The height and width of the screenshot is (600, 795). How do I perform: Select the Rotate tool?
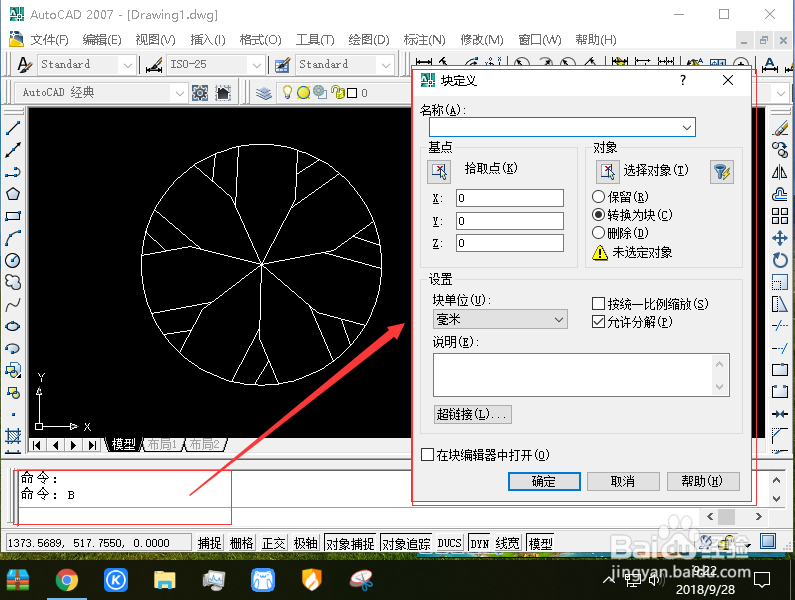[x=780, y=260]
